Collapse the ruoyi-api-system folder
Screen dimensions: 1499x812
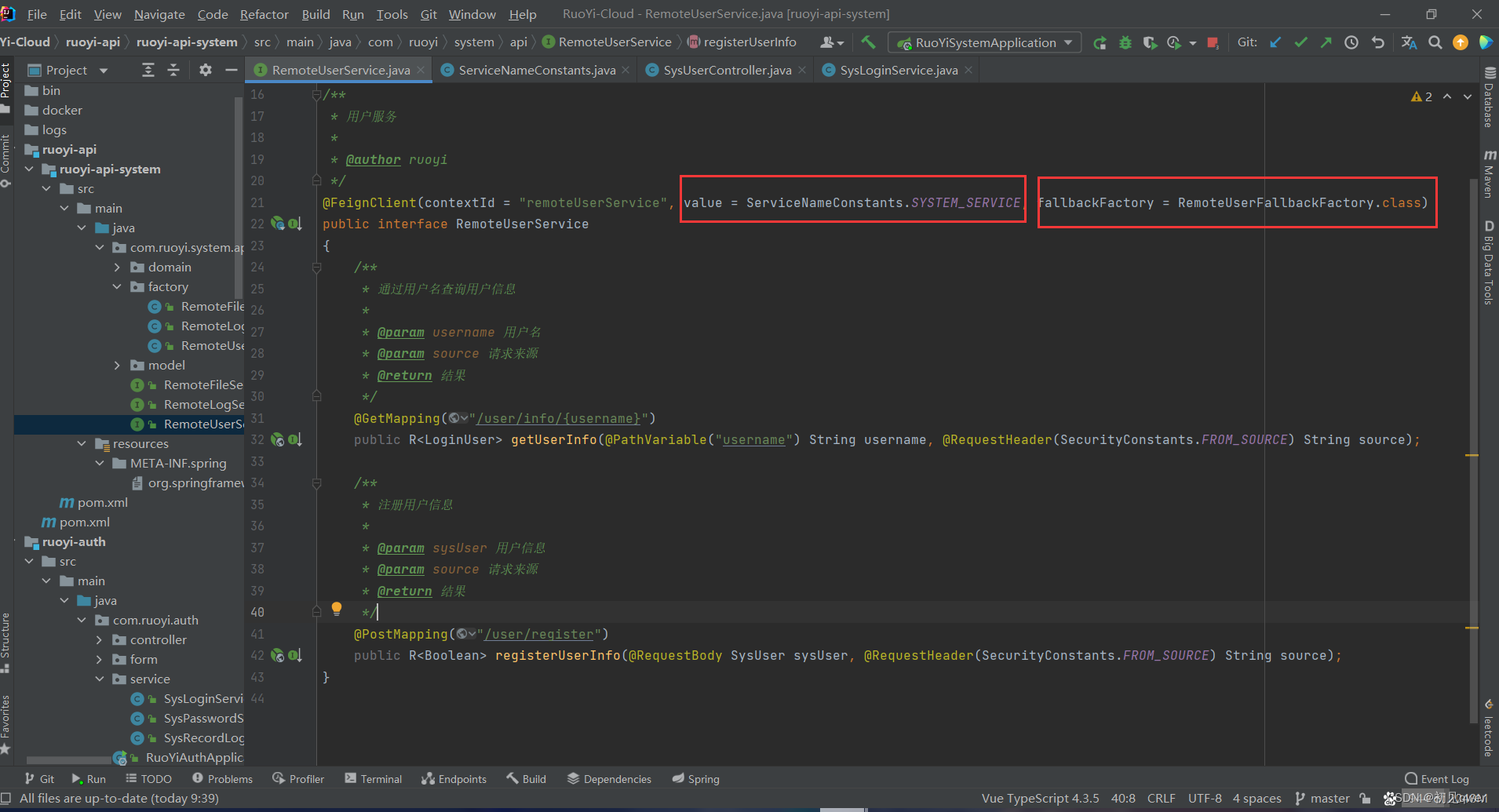point(29,169)
